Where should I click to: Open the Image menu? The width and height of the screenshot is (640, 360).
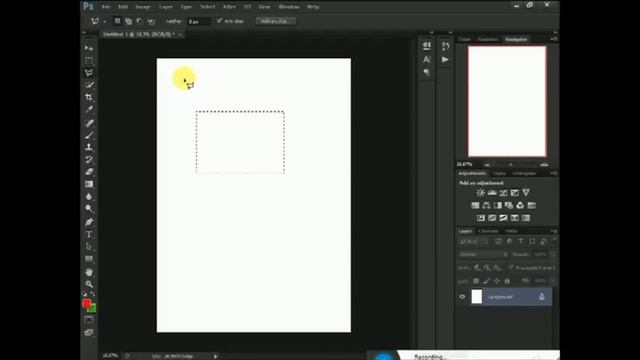click(143, 7)
